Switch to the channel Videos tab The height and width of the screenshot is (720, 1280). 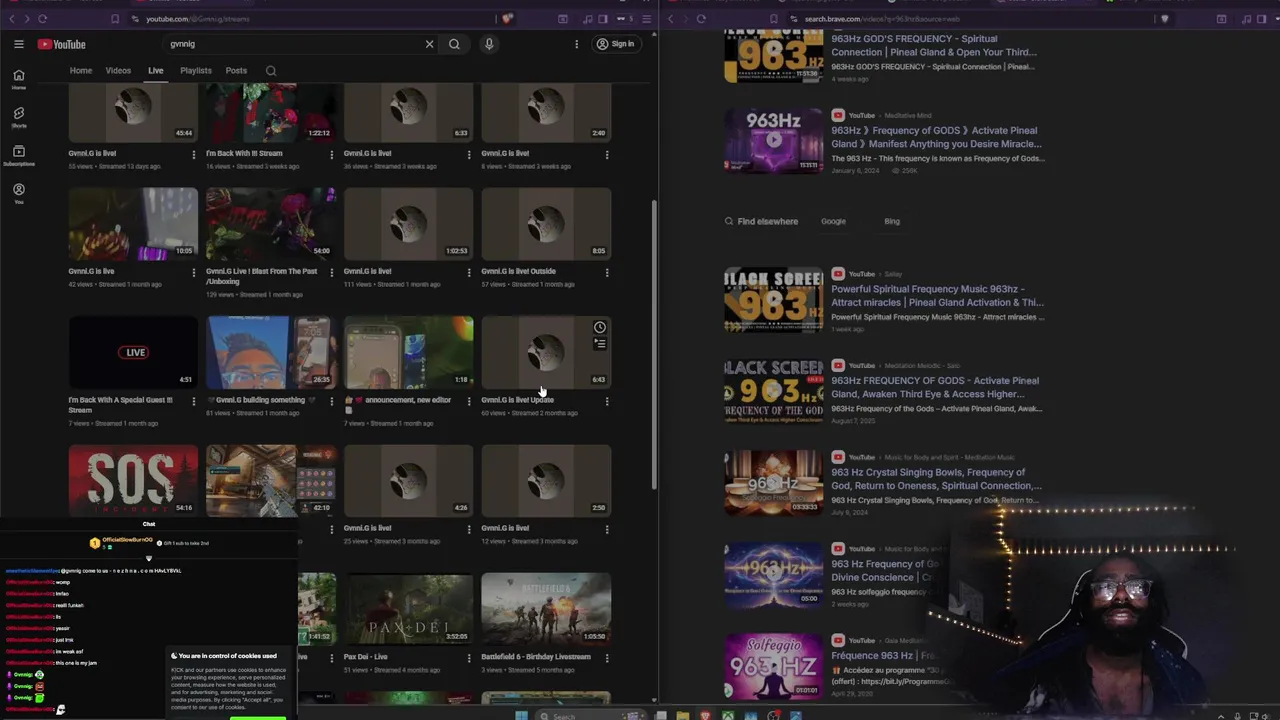[118, 71]
